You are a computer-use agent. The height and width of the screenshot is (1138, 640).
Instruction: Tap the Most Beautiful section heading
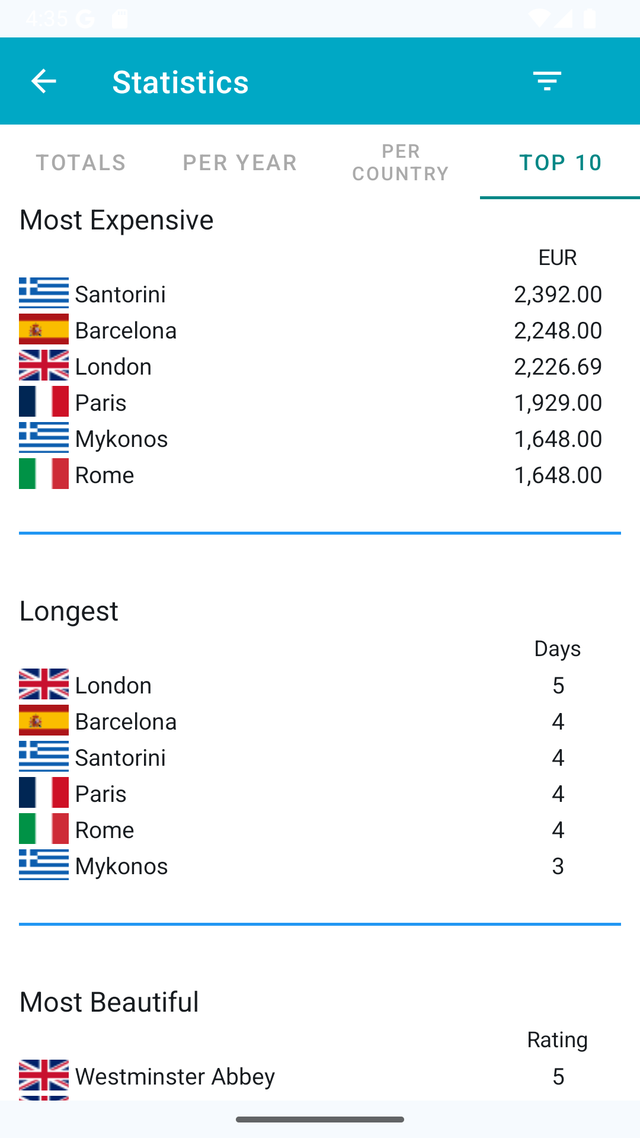[108, 1001]
